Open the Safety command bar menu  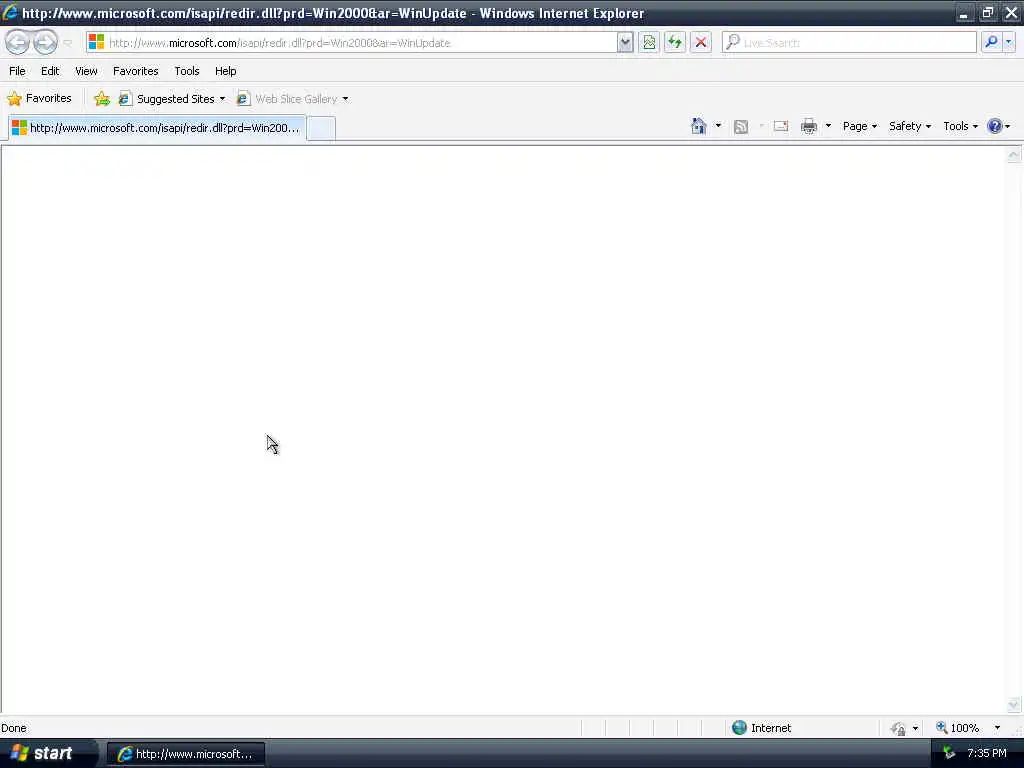click(x=910, y=126)
